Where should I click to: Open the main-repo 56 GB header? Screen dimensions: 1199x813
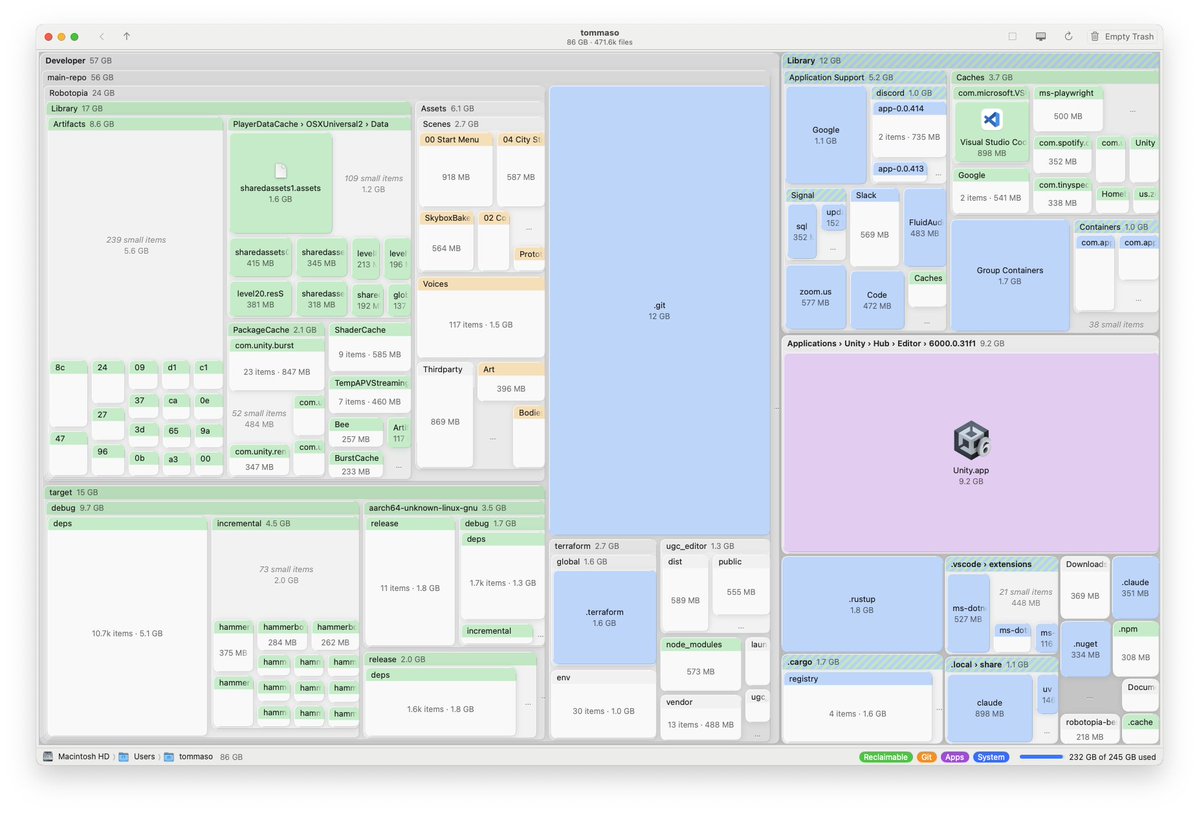click(406, 77)
